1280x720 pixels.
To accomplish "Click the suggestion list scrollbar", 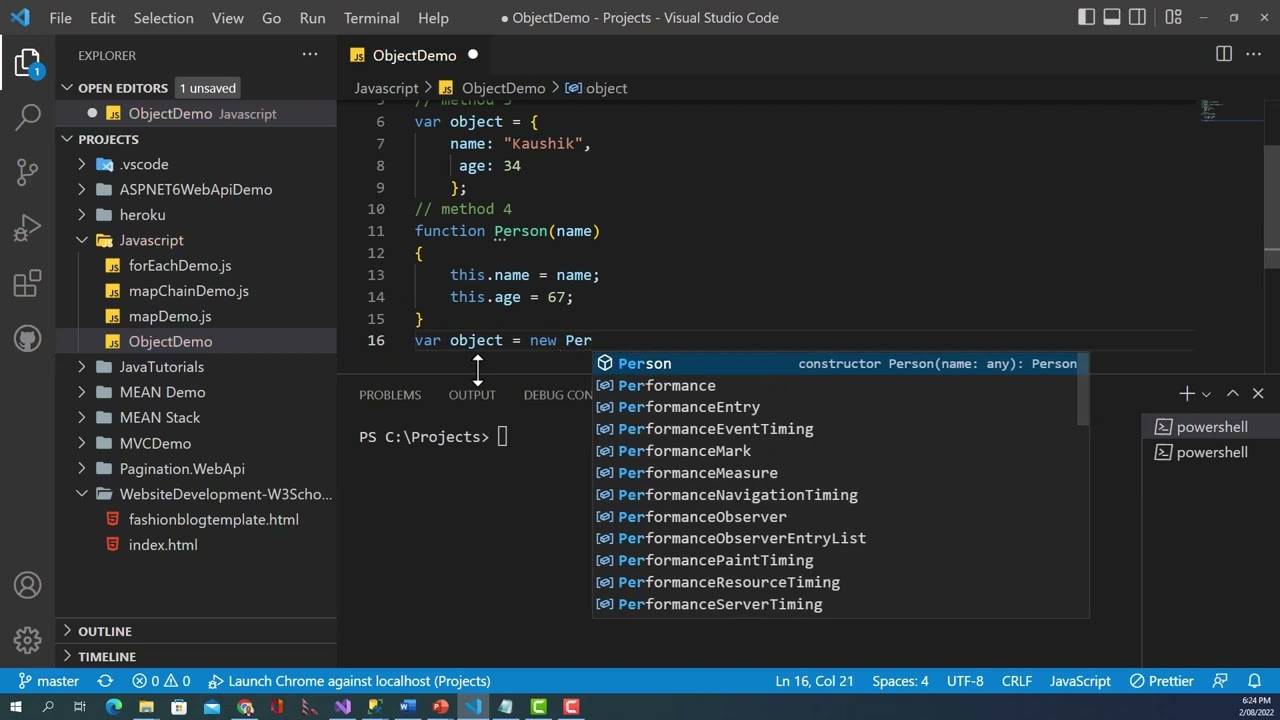I will click(1084, 389).
